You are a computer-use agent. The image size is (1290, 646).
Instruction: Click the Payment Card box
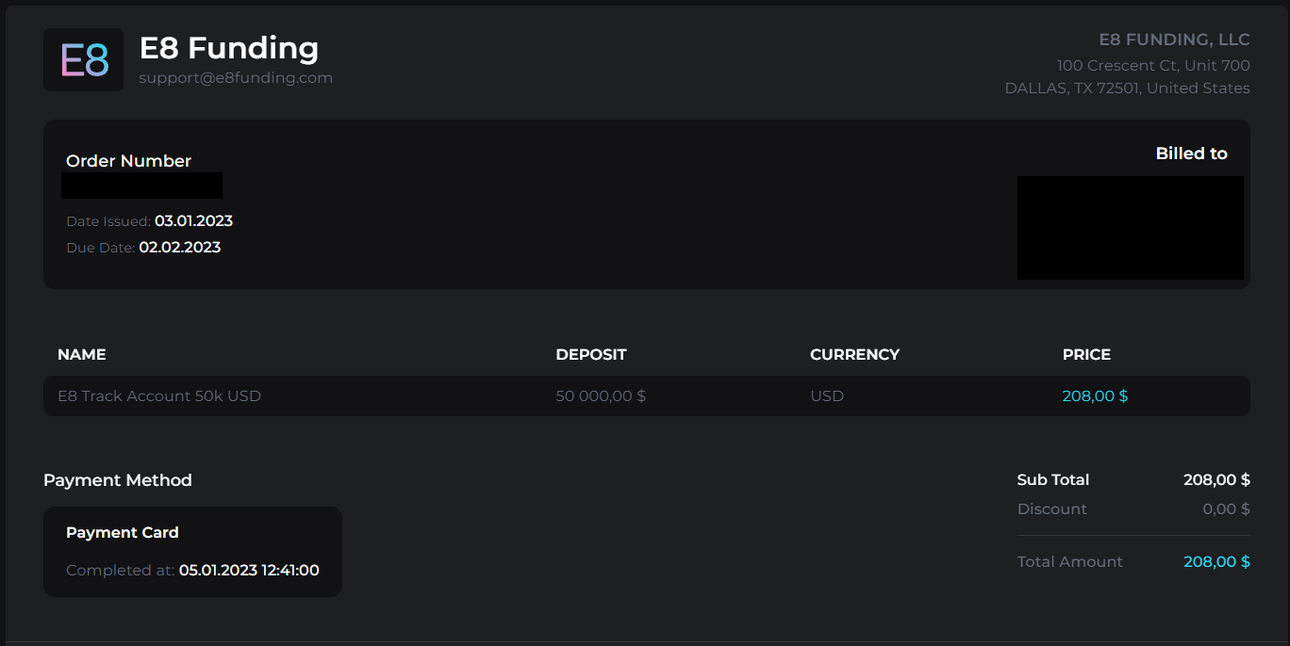(x=193, y=552)
